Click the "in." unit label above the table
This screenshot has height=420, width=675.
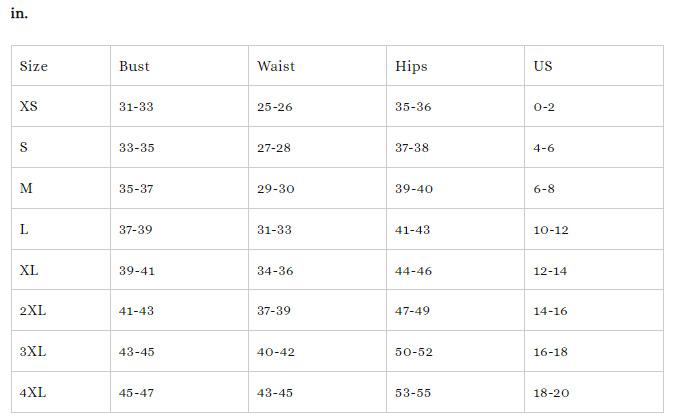(x=19, y=14)
